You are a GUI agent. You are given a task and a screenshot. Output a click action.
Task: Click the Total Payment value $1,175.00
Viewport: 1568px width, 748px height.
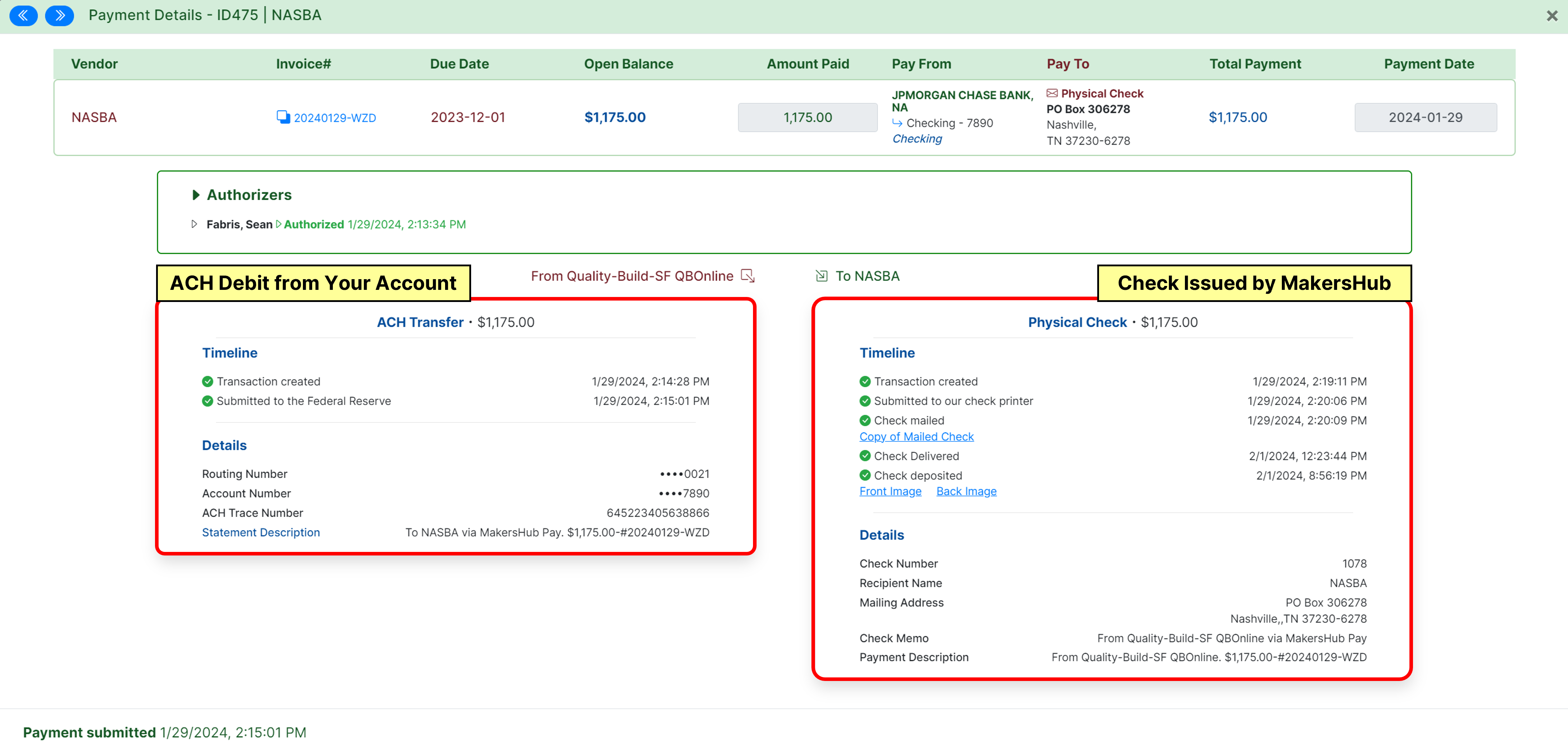[x=1238, y=117]
